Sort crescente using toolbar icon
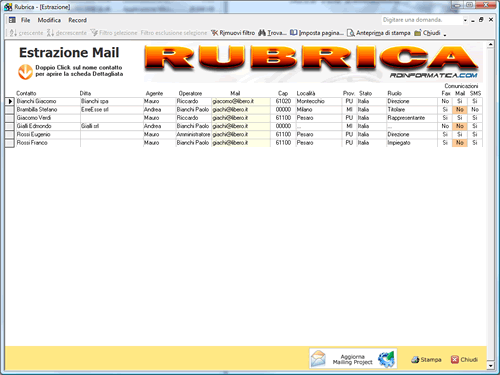The width and height of the screenshot is (500, 375). (x=26, y=33)
